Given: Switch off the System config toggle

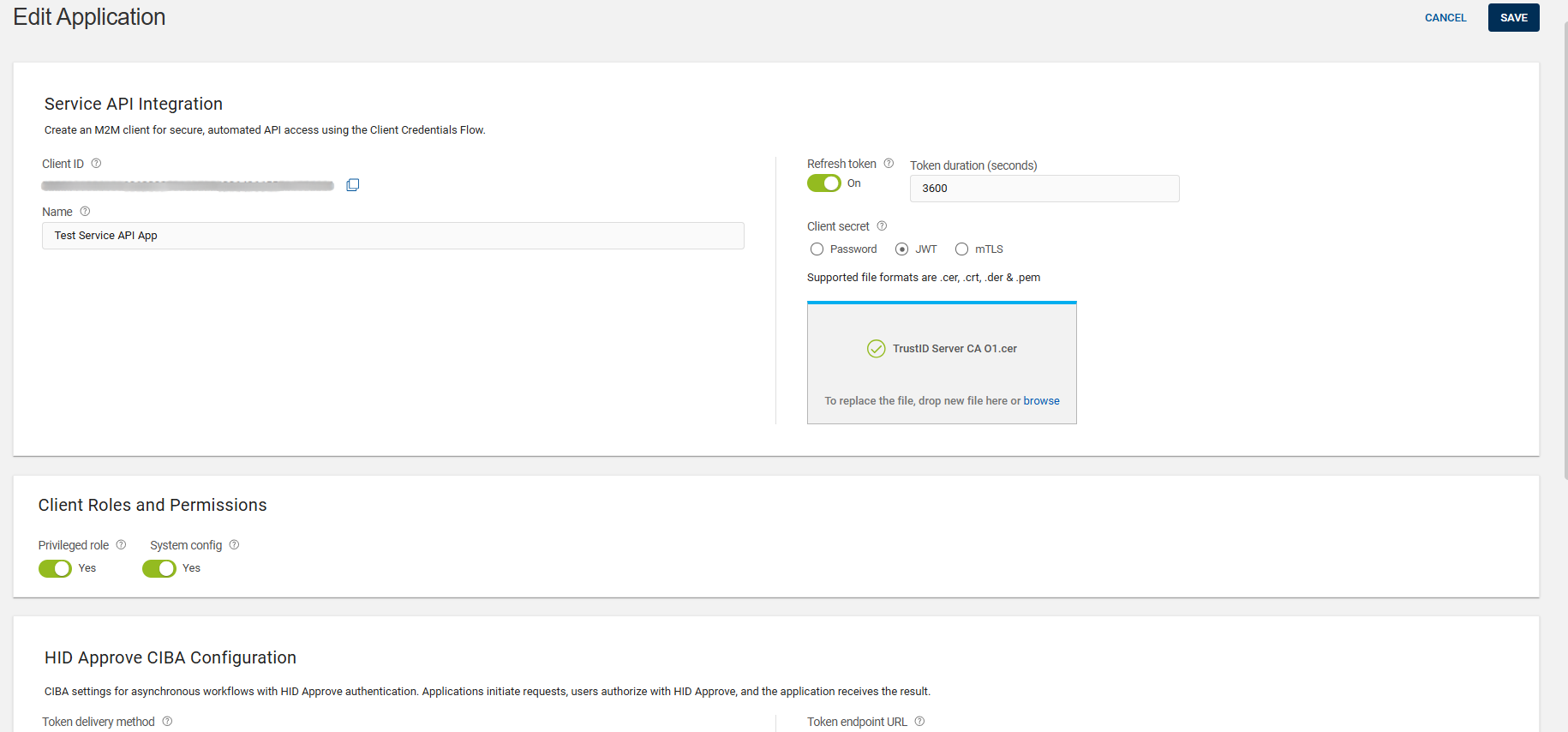Looking at the screenshot, I should point(159,568).
